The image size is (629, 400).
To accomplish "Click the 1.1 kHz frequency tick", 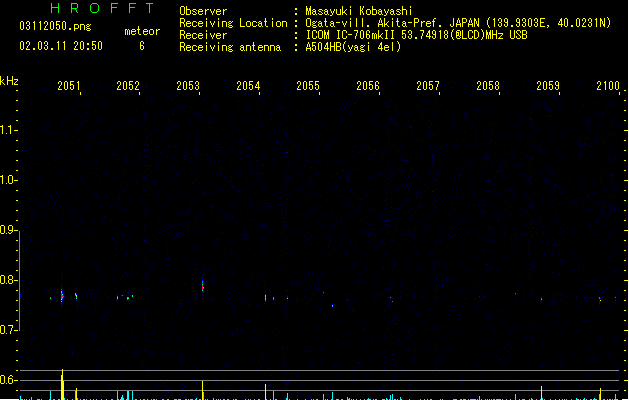I will point(8,130).
